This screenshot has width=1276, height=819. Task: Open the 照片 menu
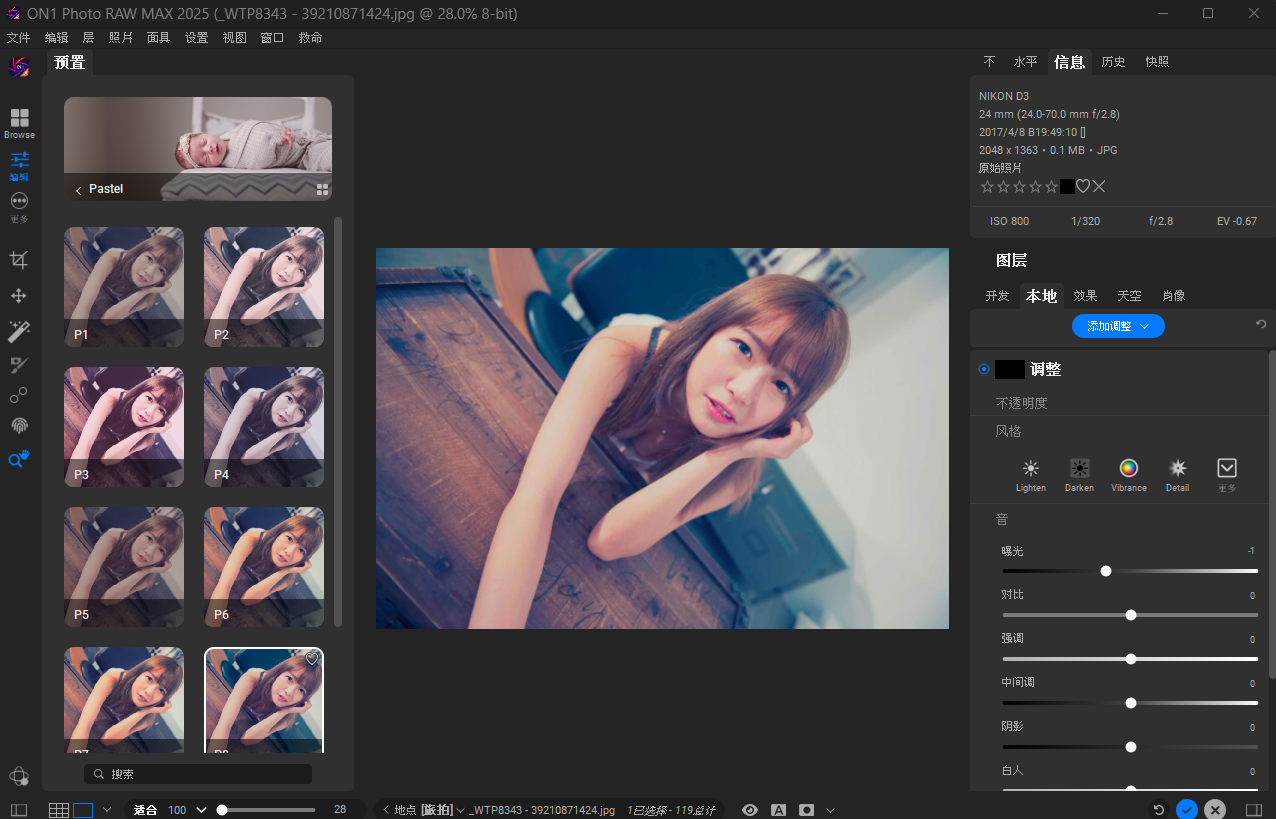[120, 38]
